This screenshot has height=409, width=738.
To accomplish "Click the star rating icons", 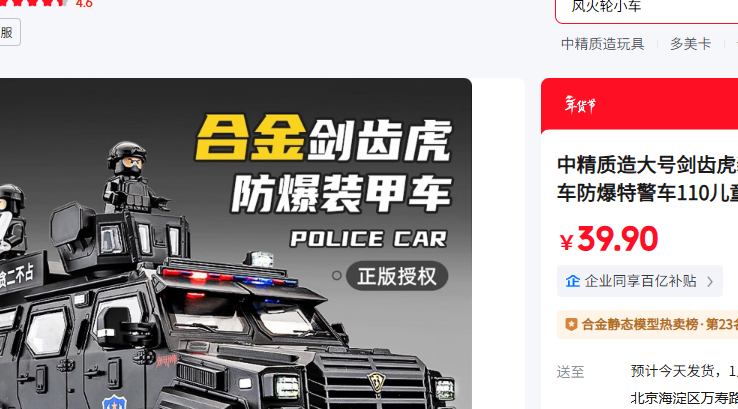I will point(34,3).
